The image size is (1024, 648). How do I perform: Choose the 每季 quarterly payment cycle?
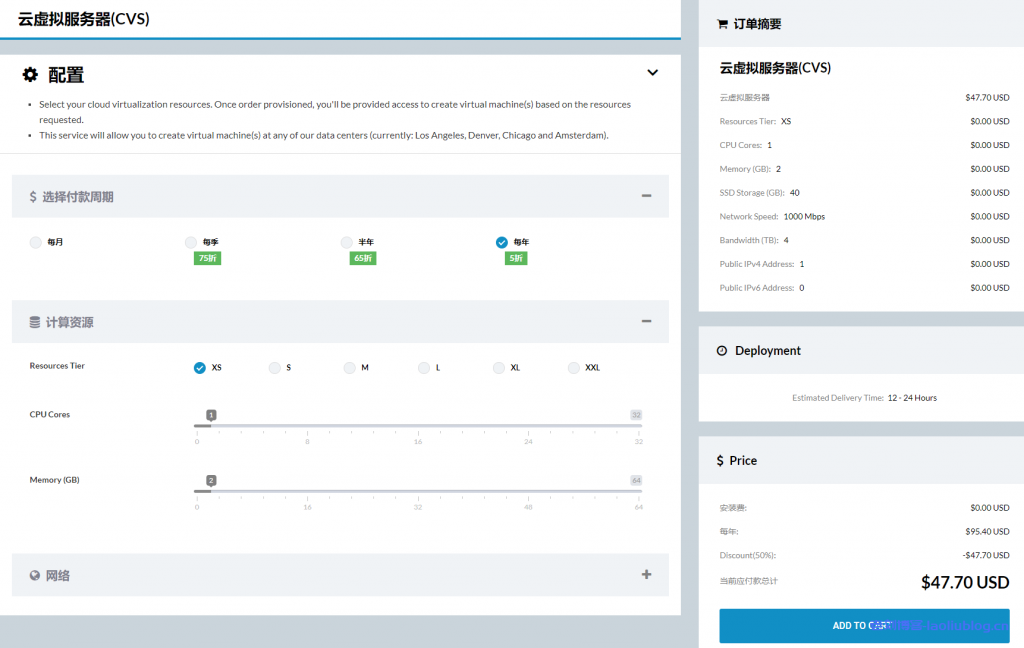(191, 242)
